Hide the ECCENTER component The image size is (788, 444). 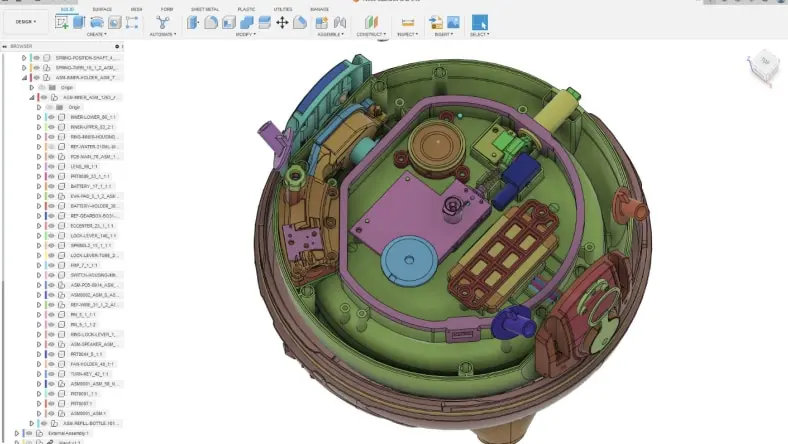[51, 226]
